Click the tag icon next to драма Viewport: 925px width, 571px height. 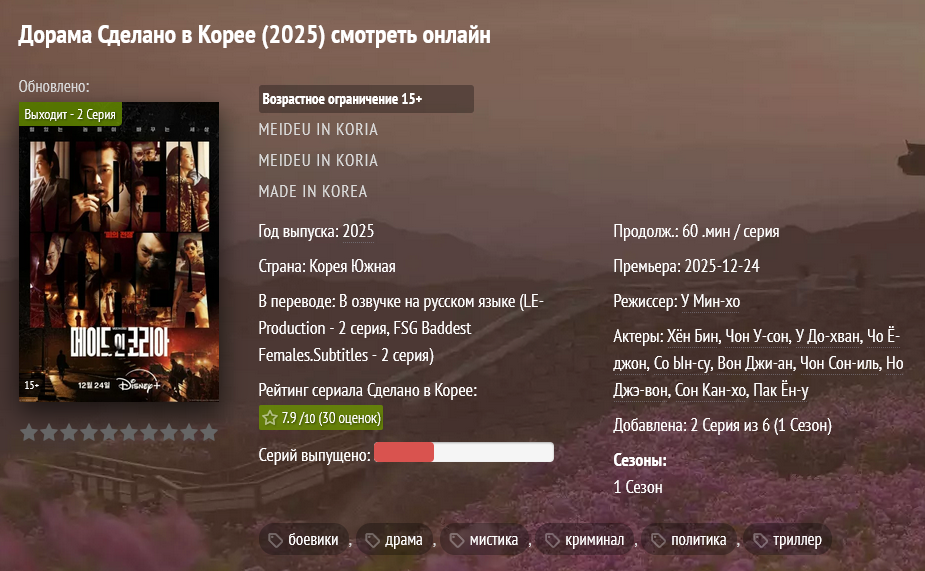(372, 540)
